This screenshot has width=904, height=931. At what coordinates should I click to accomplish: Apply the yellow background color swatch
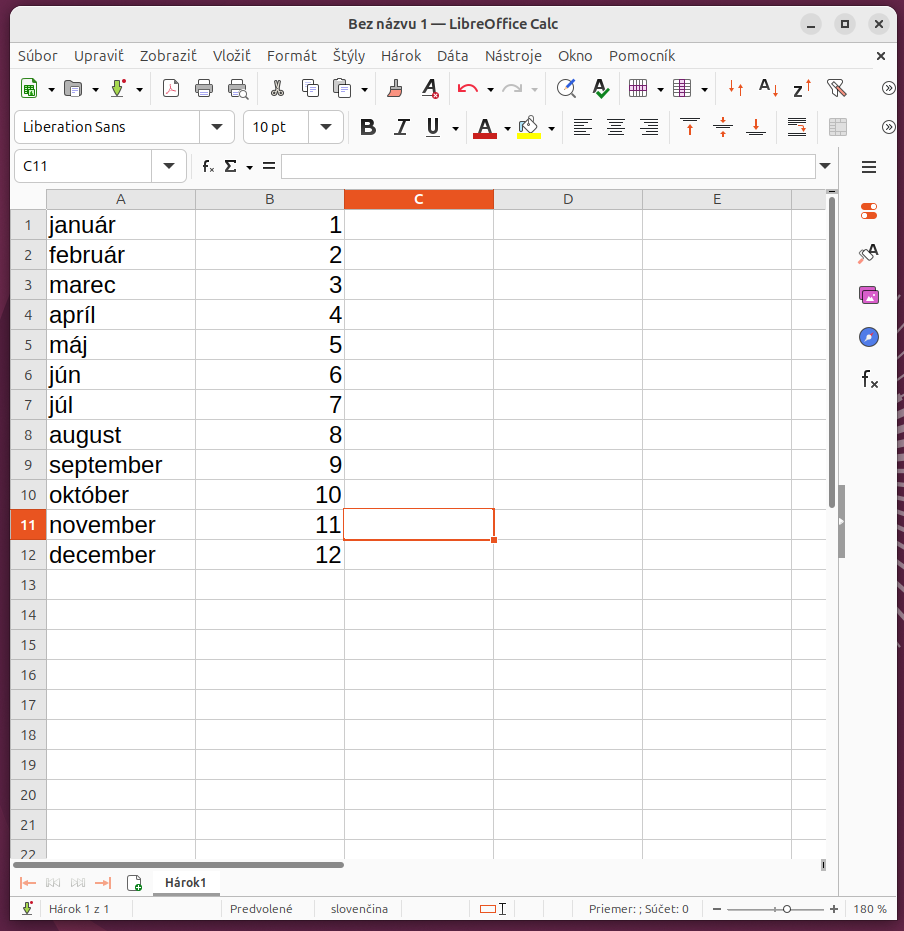529,128
